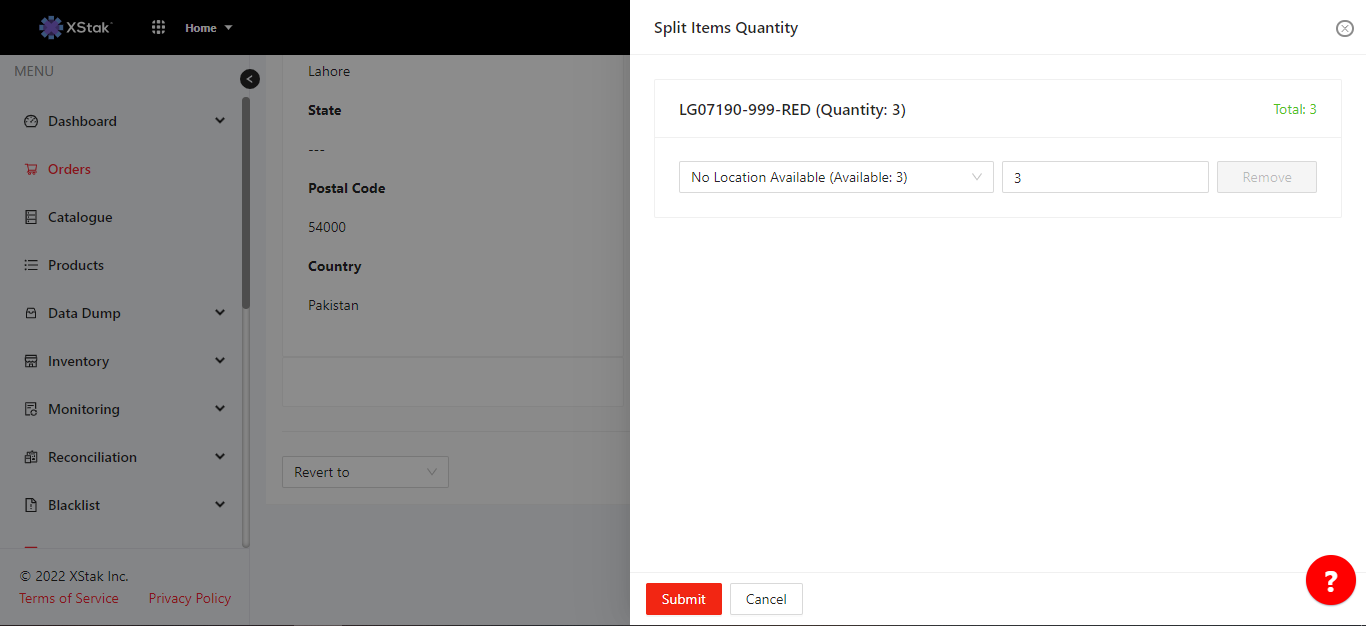
Task: Open the apps grid icon
Action: [x=158, y=27]
